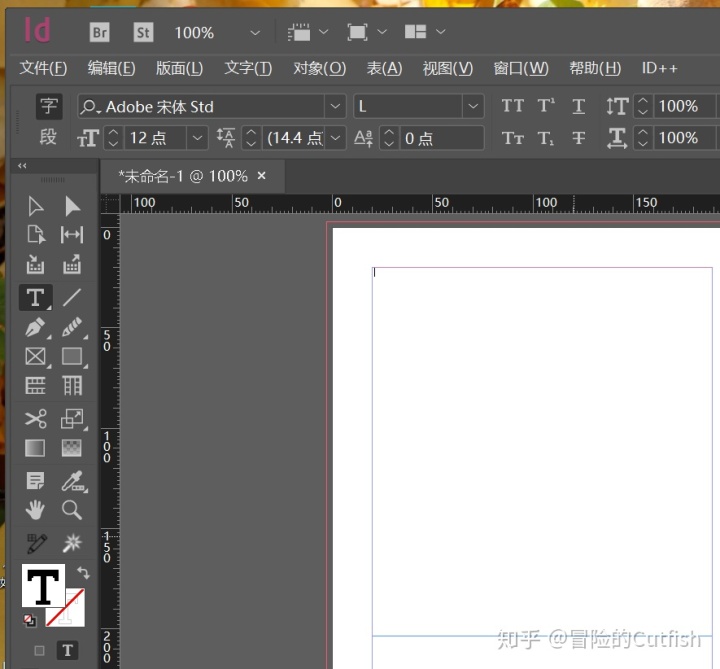Click the starburst tool icon

pos(72,544)
